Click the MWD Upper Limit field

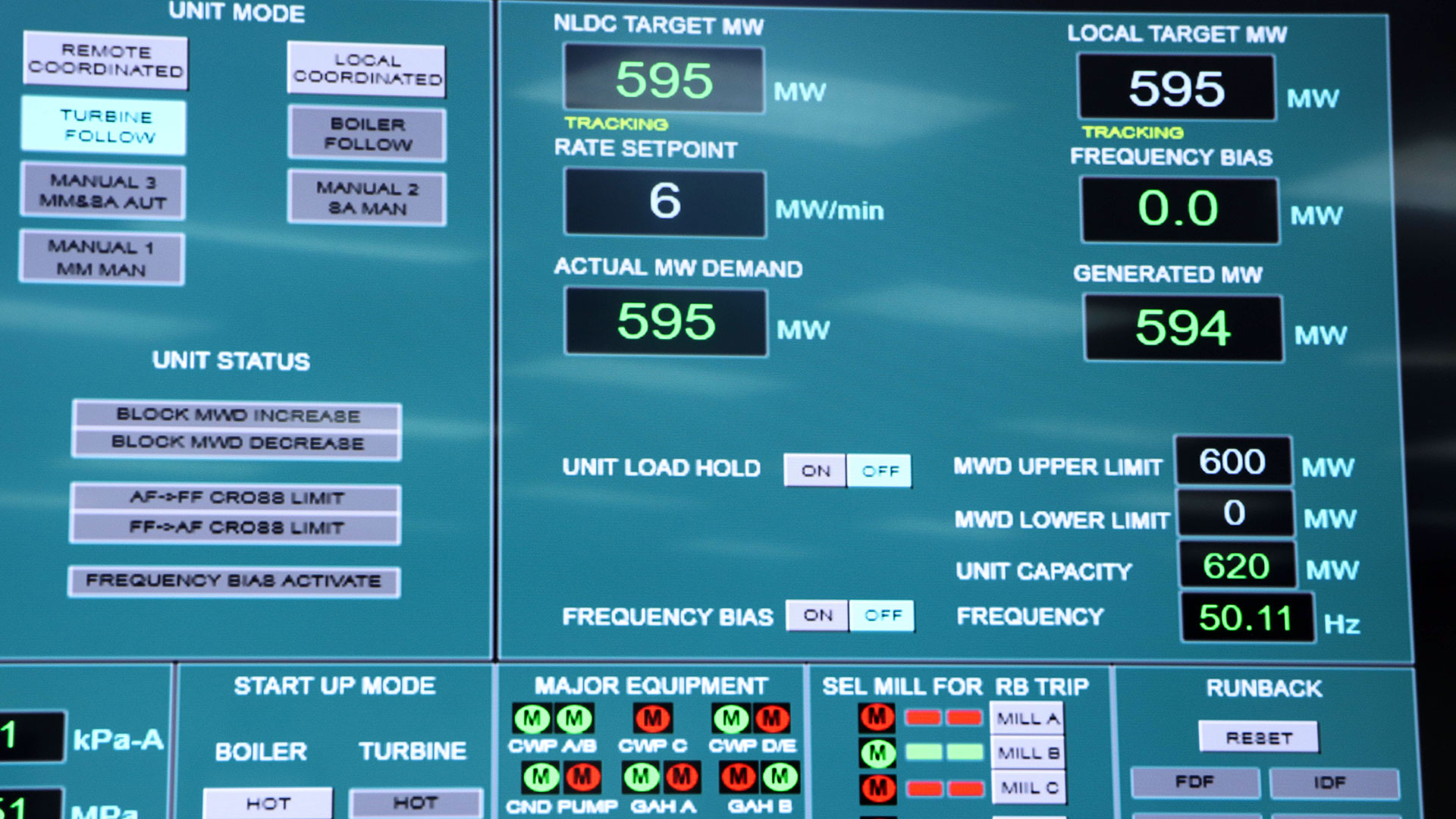1232,461
